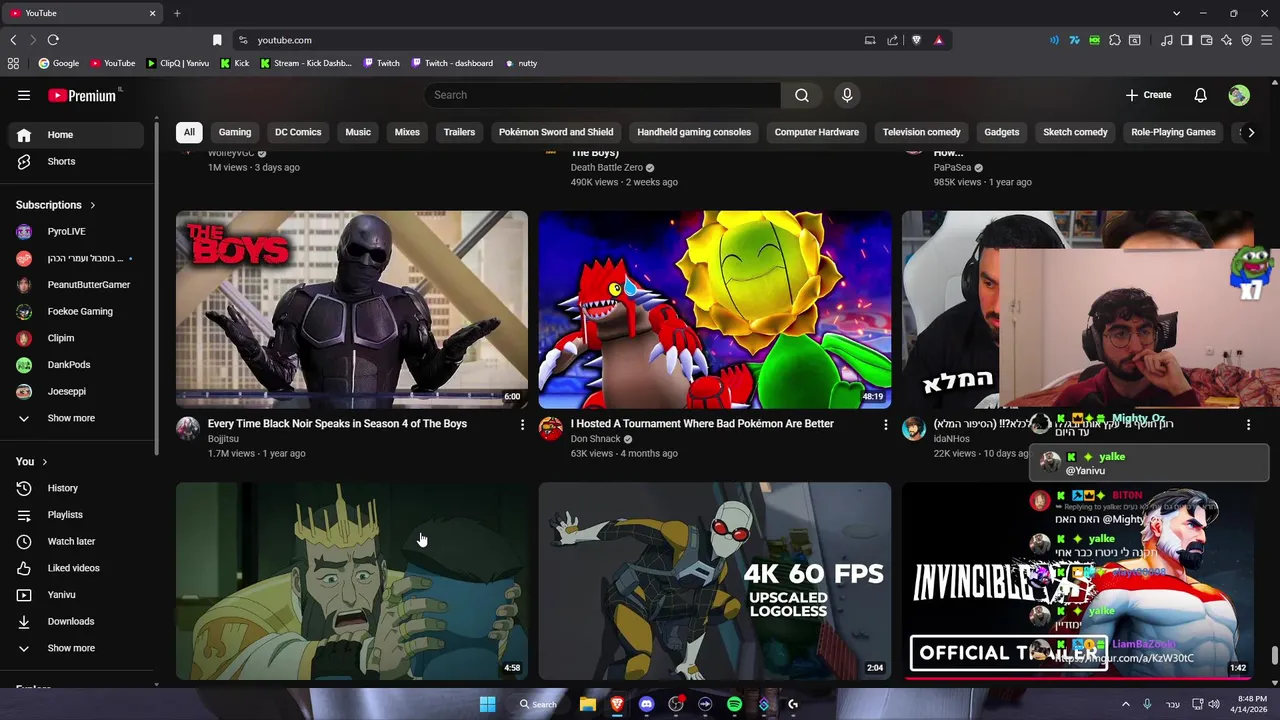Image resolution: width=1280 pixels, height=720 pixels.
Task: Open options for the Bad Pokémon Tournament video
Action: [x=885, y=425]
